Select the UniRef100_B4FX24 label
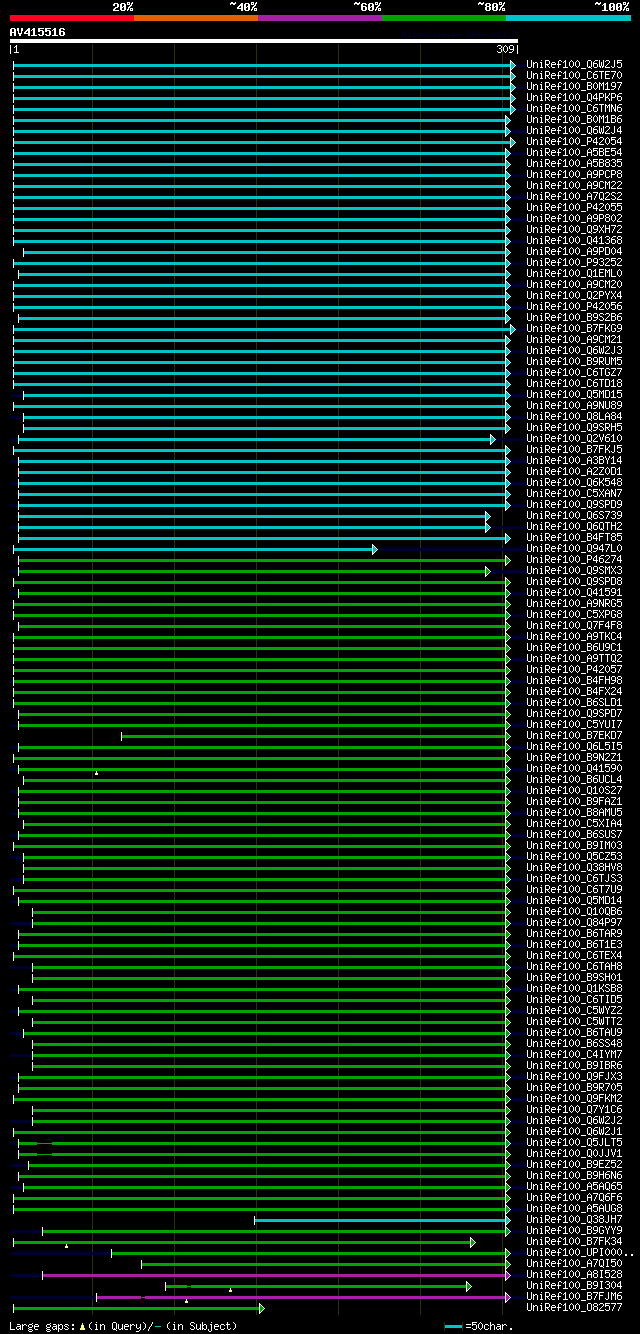Viewport: 640px width, 1334px height. point(574,691)
